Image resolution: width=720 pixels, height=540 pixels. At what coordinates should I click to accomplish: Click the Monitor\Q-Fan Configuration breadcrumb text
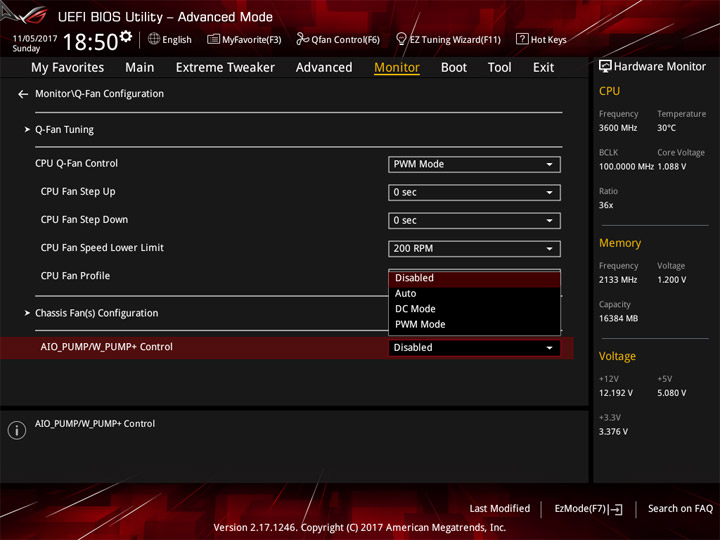(x=99, y=94)
